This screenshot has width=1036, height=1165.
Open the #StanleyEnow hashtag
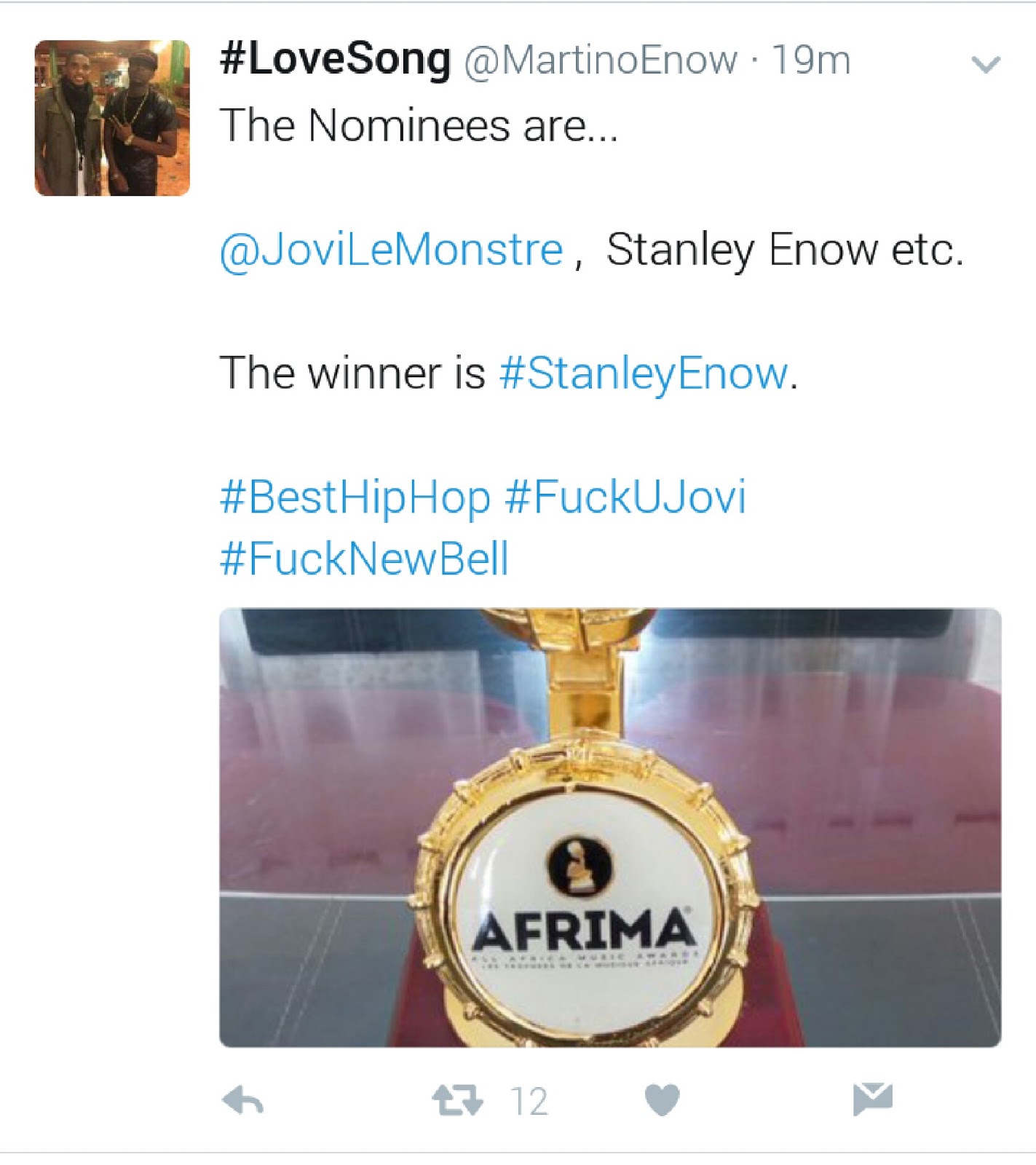pos(645,374)
